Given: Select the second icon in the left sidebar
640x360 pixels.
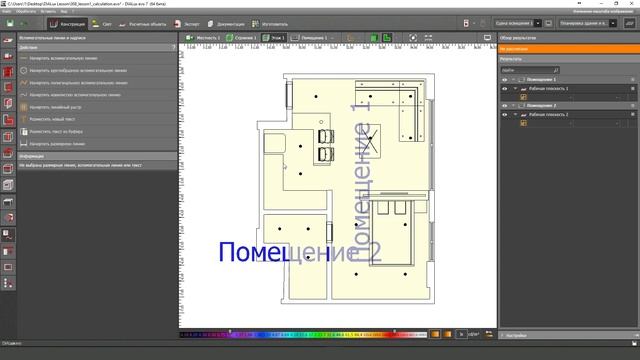Looking at the screenshot, I should pos(8,56).
